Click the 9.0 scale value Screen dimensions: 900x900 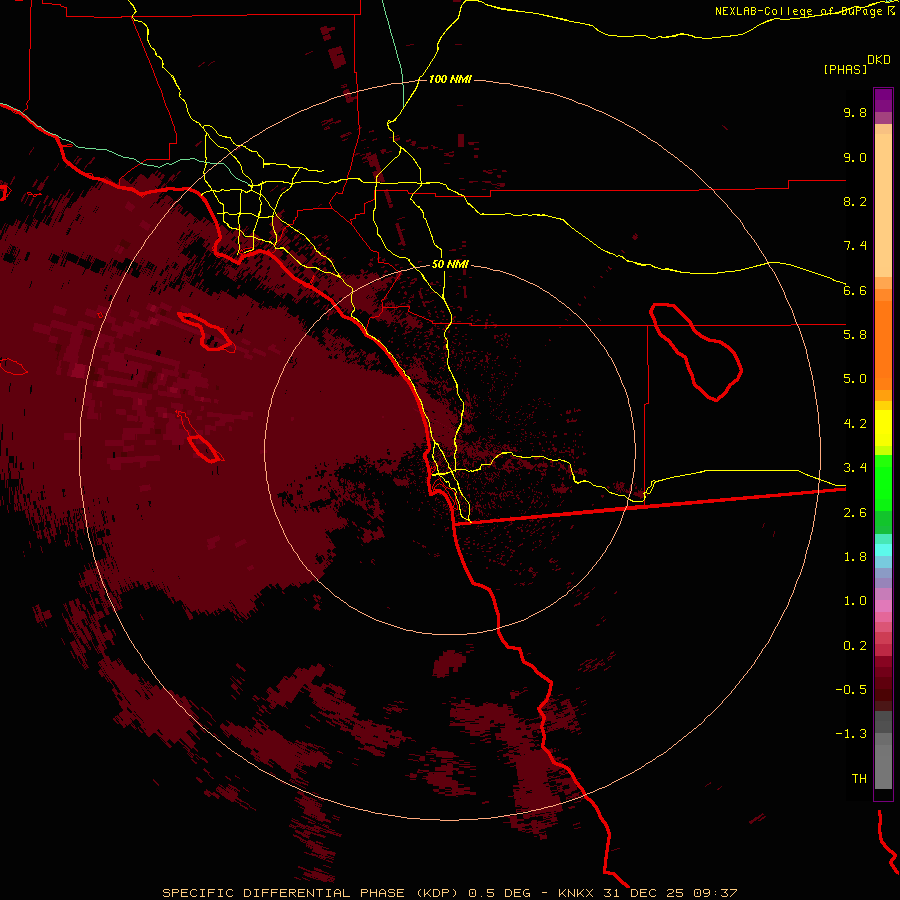855,157
